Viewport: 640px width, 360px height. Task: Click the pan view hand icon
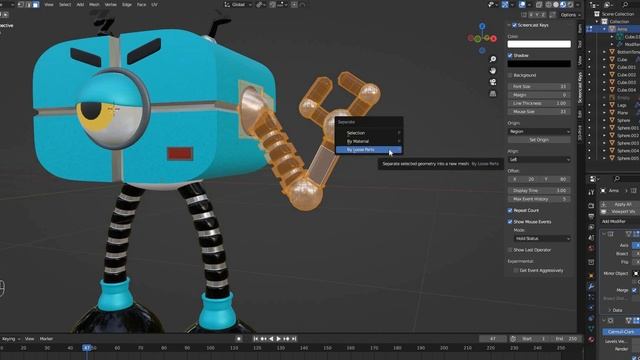tap(493, 71)
